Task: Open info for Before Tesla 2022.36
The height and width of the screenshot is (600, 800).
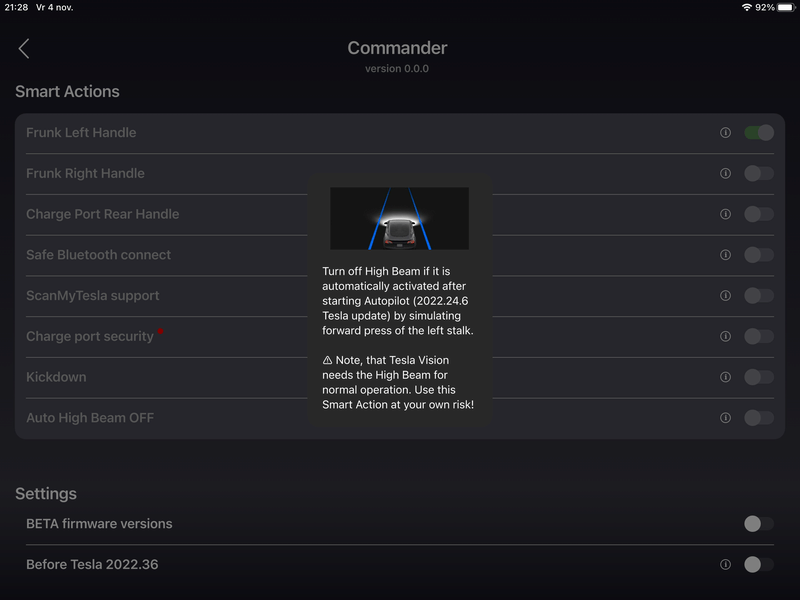Action: click(x=725, y=565)
